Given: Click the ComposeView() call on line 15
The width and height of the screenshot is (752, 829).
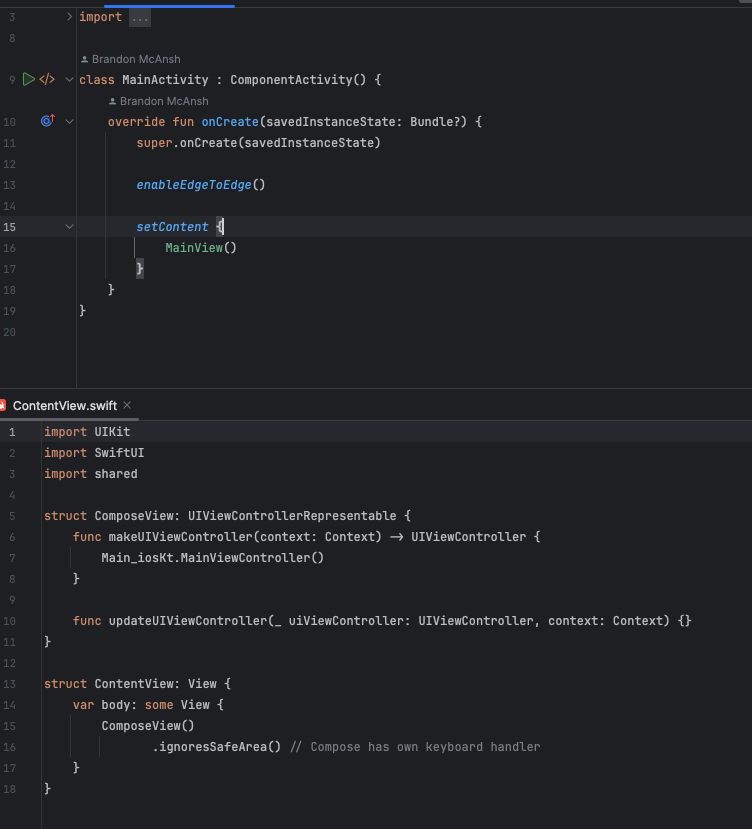Looking at the screenshot, I should tap(148, 726).
